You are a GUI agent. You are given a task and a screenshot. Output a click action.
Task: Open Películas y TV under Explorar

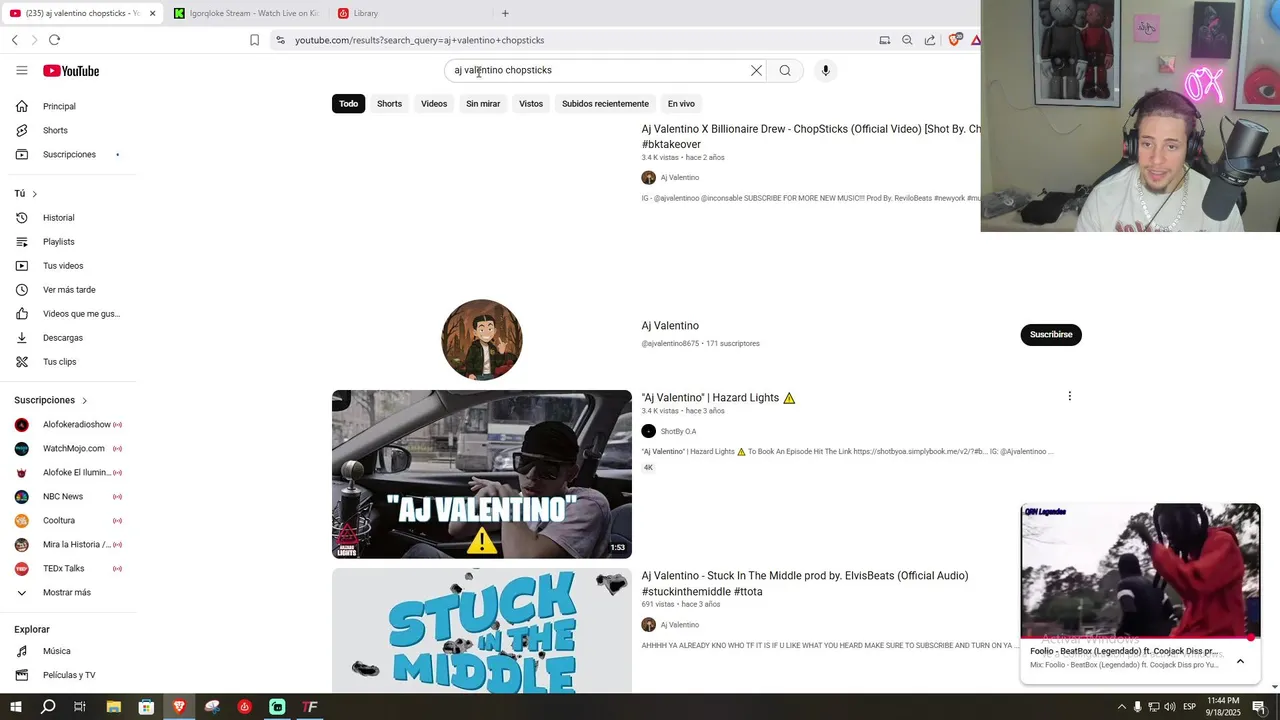point(68,675)
